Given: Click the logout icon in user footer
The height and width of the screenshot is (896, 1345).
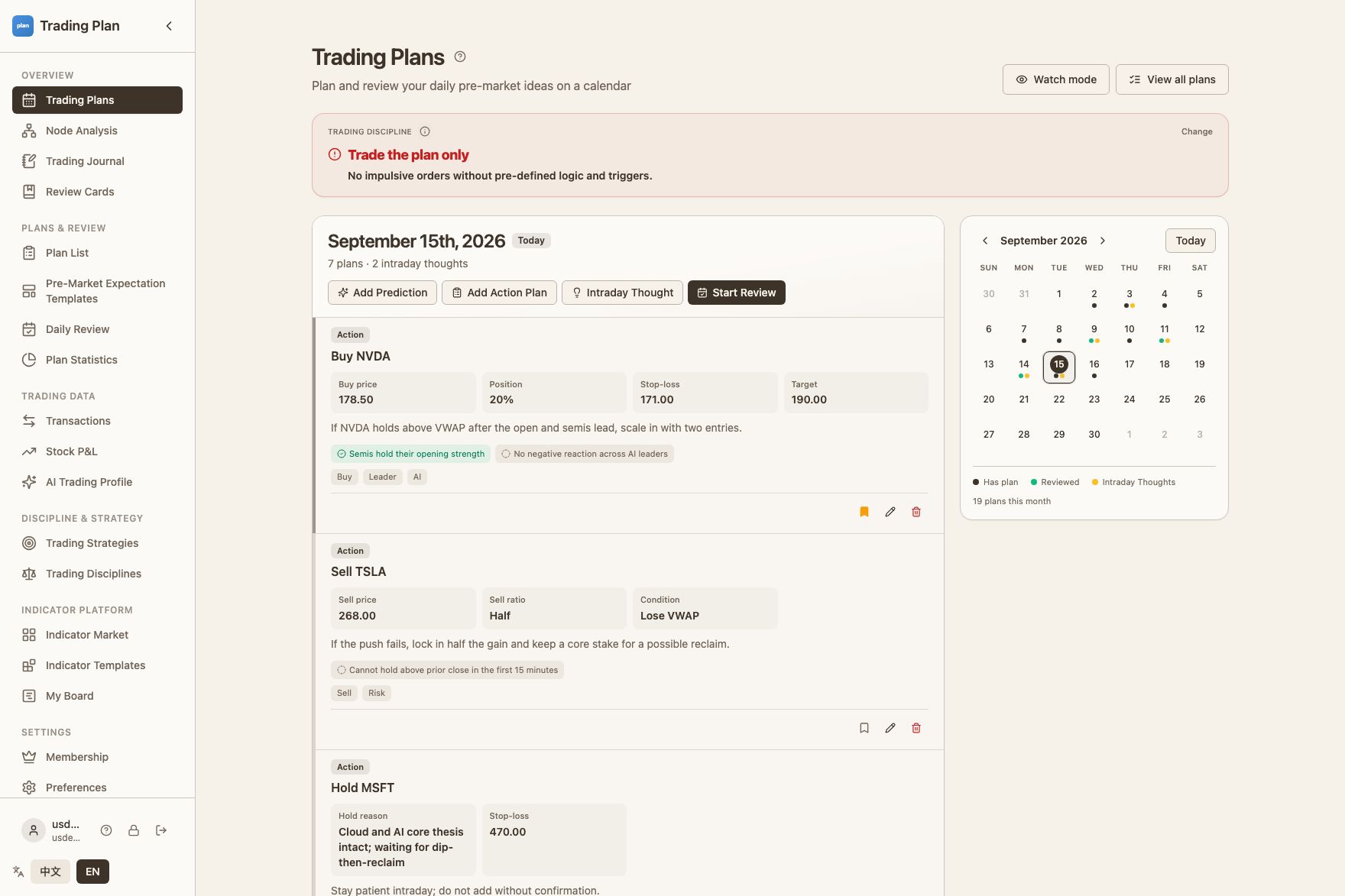Looking at the screenshot, I should pos(161,830).
